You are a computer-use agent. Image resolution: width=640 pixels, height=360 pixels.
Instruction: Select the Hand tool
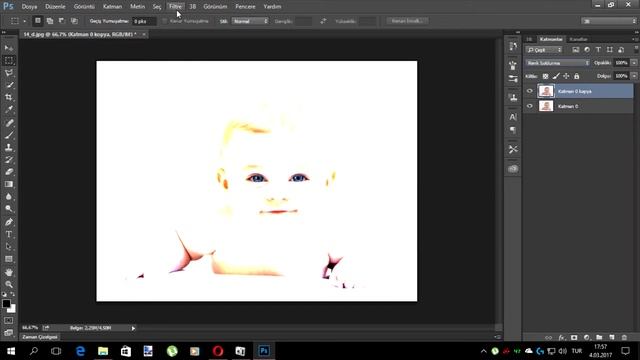click(9, 272)
